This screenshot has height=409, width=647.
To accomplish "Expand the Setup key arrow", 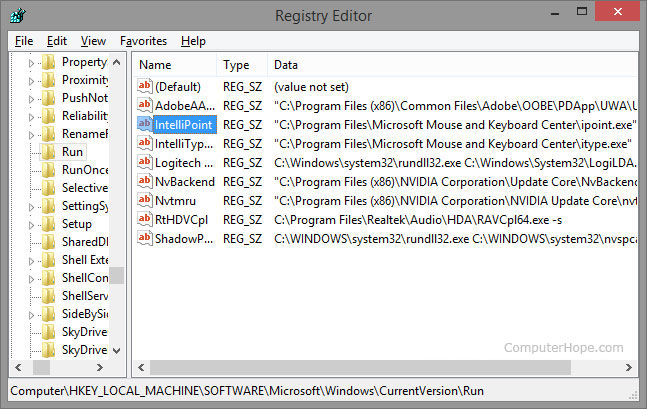I will point(32,224).
